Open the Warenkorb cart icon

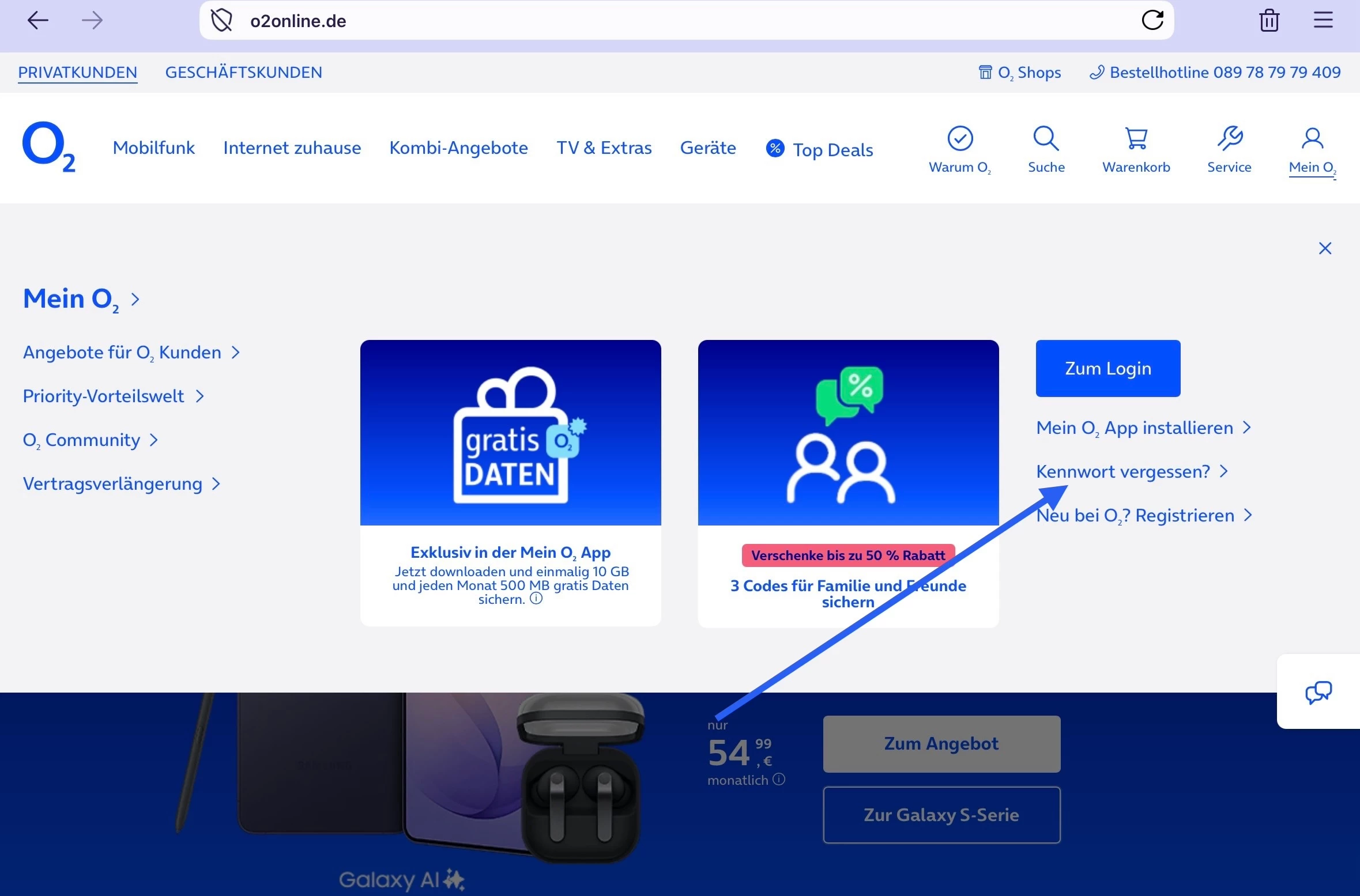pyautogui.click(x=1136, y=139)
